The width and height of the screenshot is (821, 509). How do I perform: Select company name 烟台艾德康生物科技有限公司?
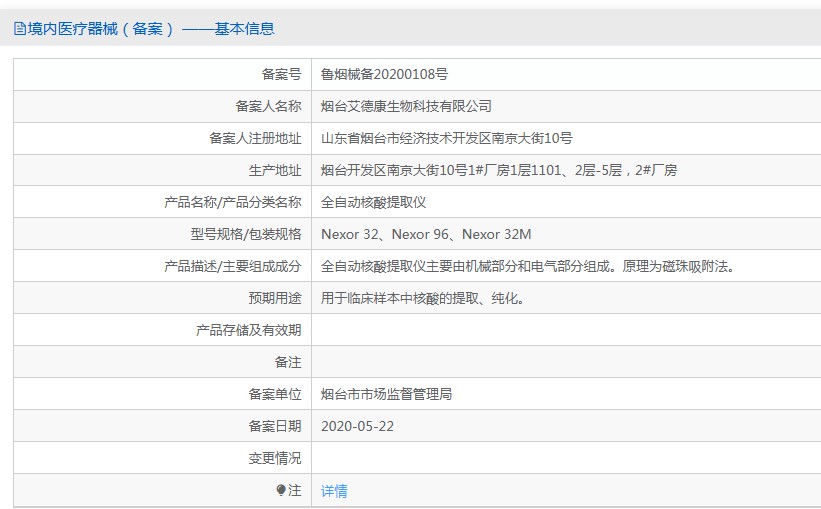(x=406, y=106)
